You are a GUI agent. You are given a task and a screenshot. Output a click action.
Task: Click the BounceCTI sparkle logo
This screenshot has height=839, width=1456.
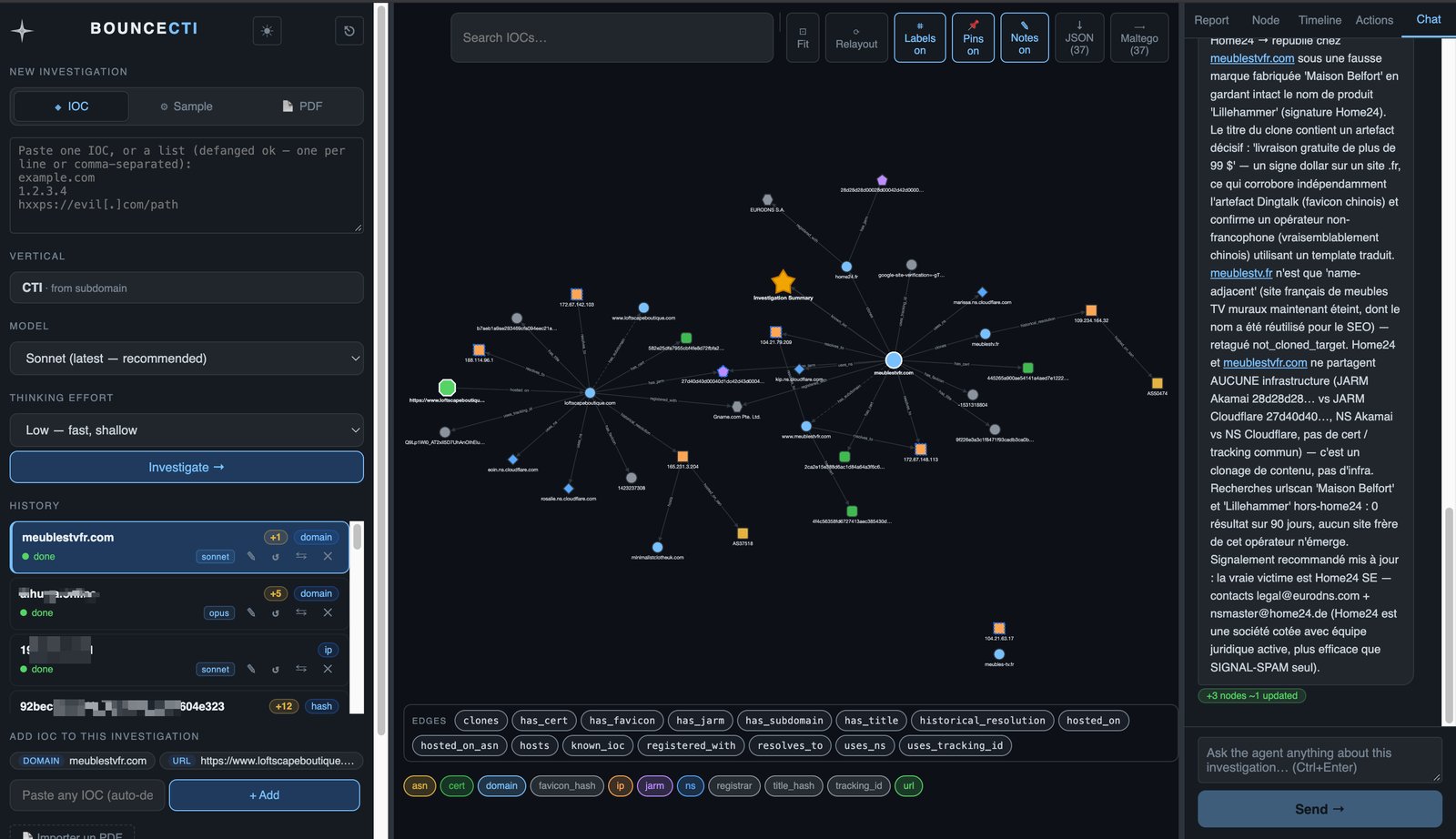[22, 31]
